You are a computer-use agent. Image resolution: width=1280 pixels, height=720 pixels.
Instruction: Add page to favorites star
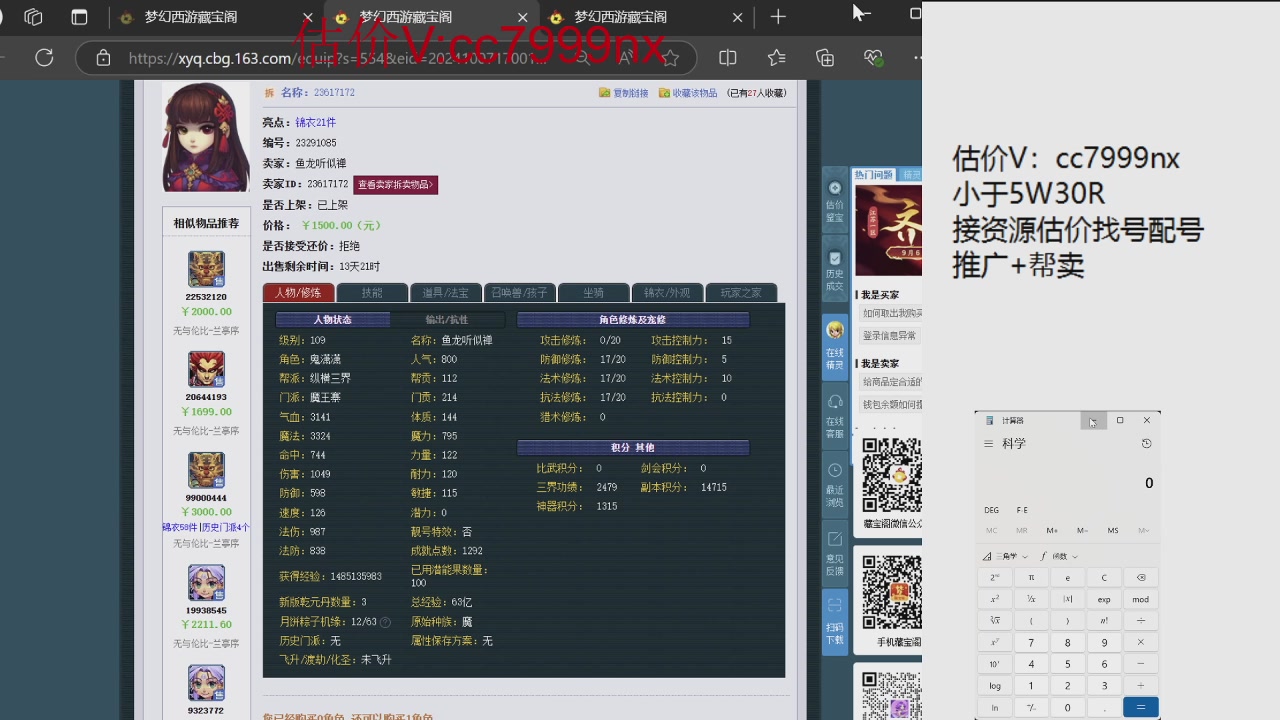[671, 58]
